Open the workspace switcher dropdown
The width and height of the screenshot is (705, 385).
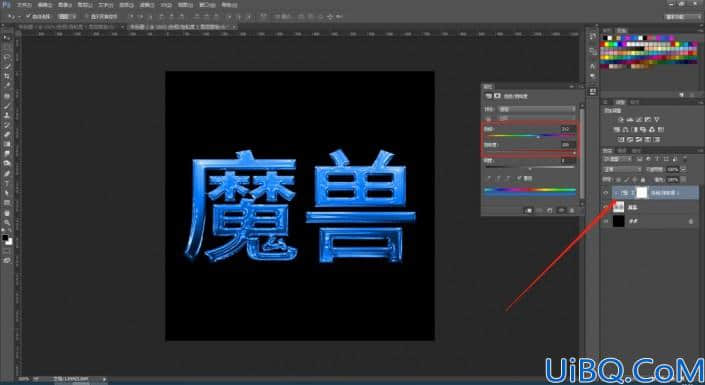pos(683,17)
